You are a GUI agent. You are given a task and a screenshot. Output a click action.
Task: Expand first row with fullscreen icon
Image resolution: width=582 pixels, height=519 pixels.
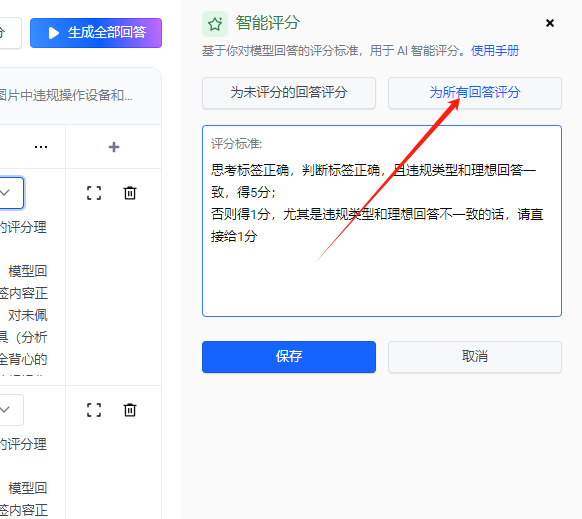tap(94, 193)
